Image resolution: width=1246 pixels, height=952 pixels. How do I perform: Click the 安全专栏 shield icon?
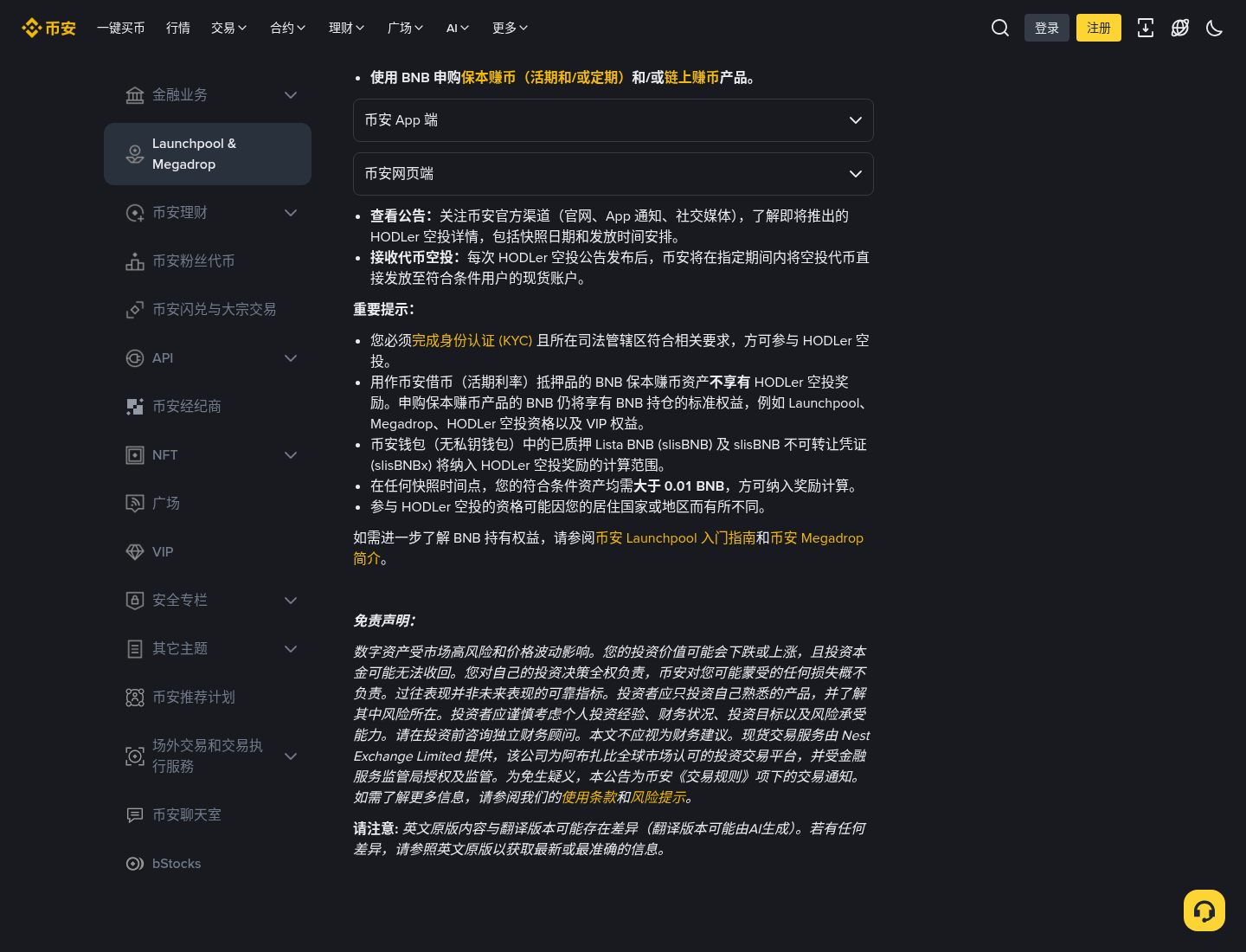135,601
